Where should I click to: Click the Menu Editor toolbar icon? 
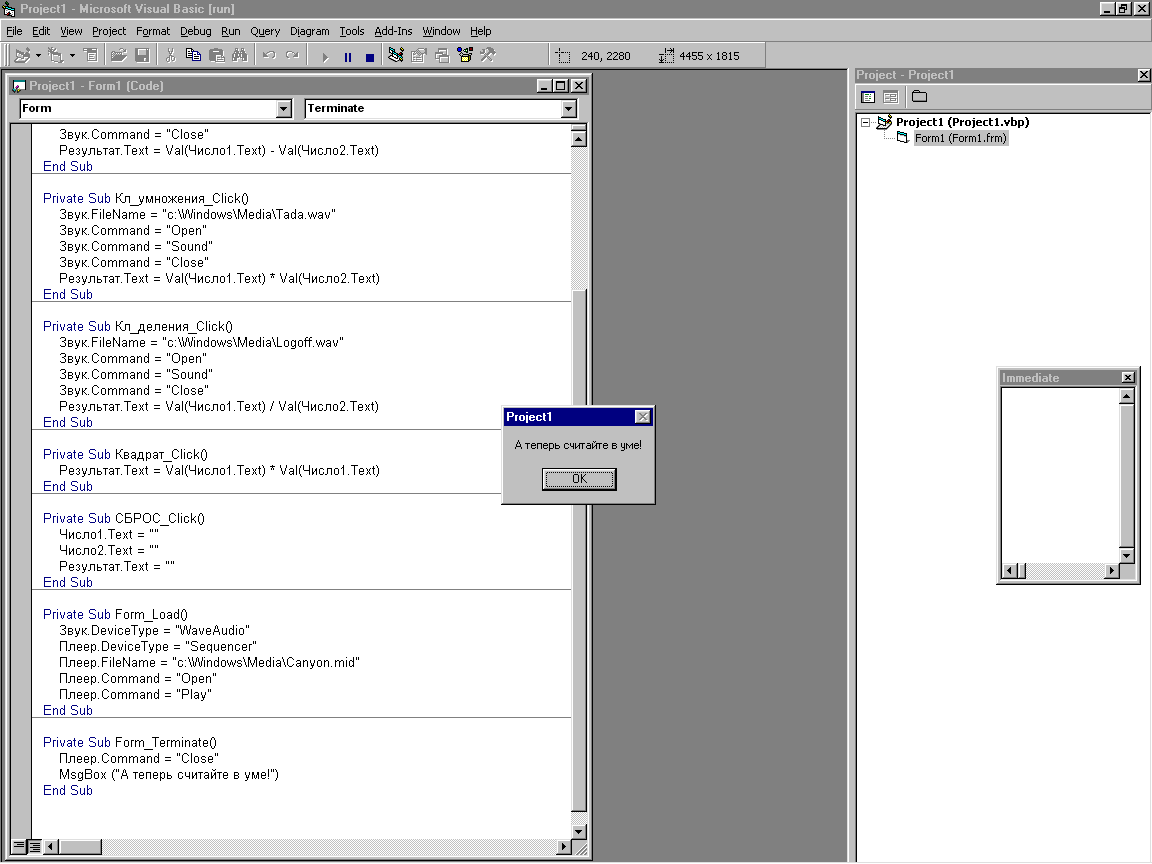[x=90, y=55]
